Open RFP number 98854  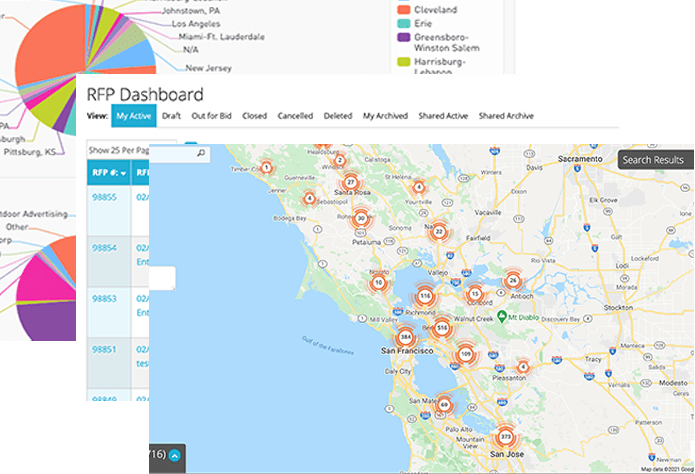click(104, 248)
